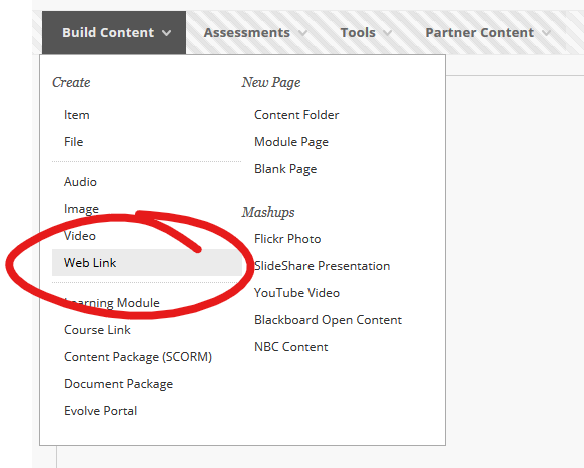Select the NBC Content mashup

tap(291, 347)
